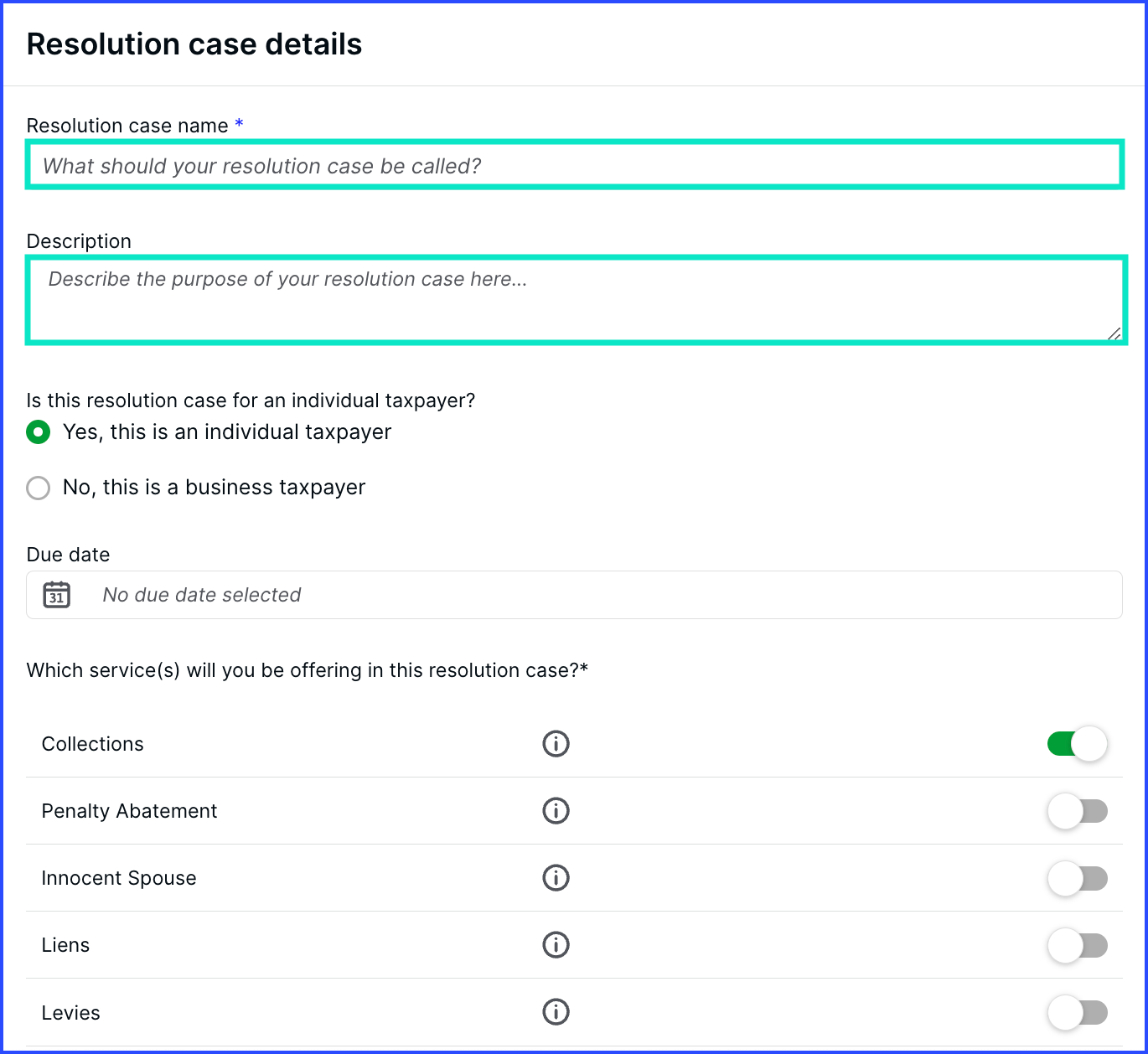Open the Collections info tooltip icon

(556, 743)
